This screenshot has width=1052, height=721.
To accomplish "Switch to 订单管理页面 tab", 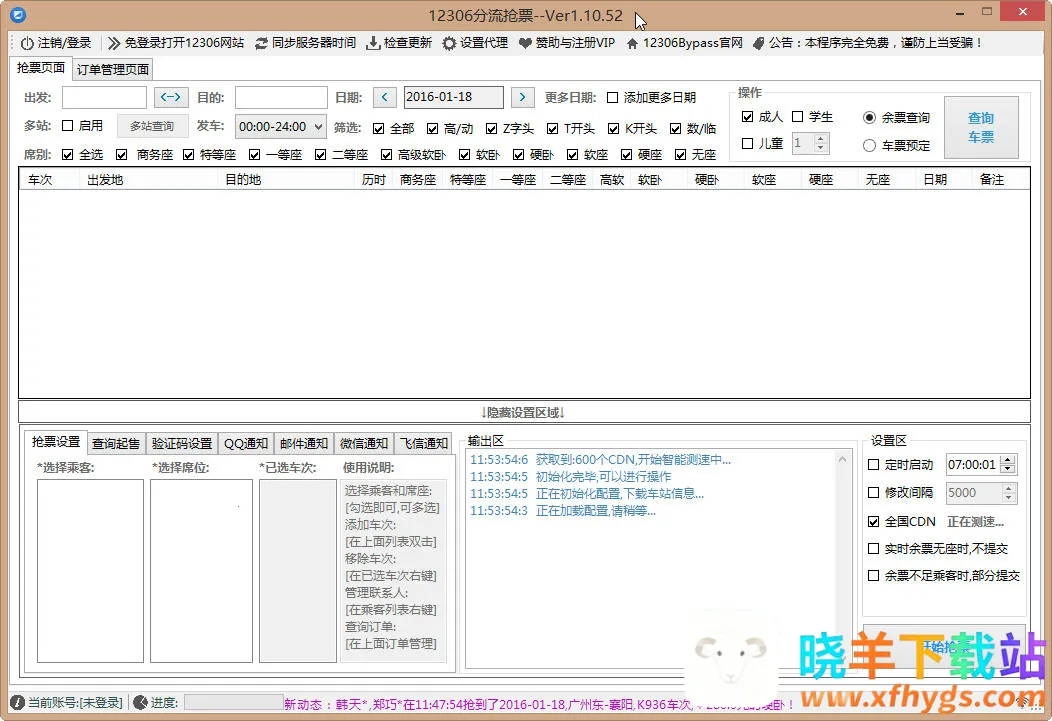I will (x=112, y=69).
